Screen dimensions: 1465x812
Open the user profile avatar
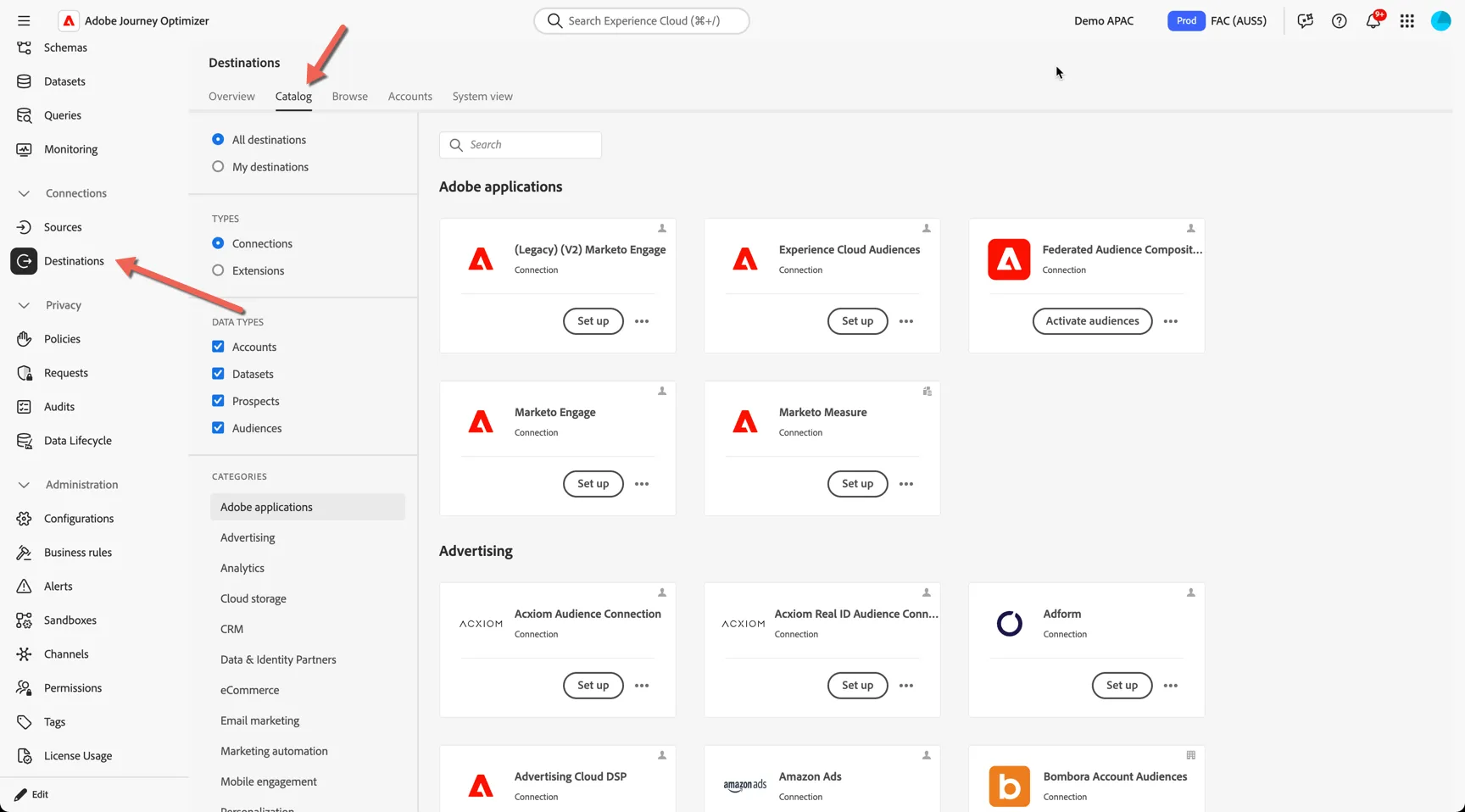coord(1441,21)
